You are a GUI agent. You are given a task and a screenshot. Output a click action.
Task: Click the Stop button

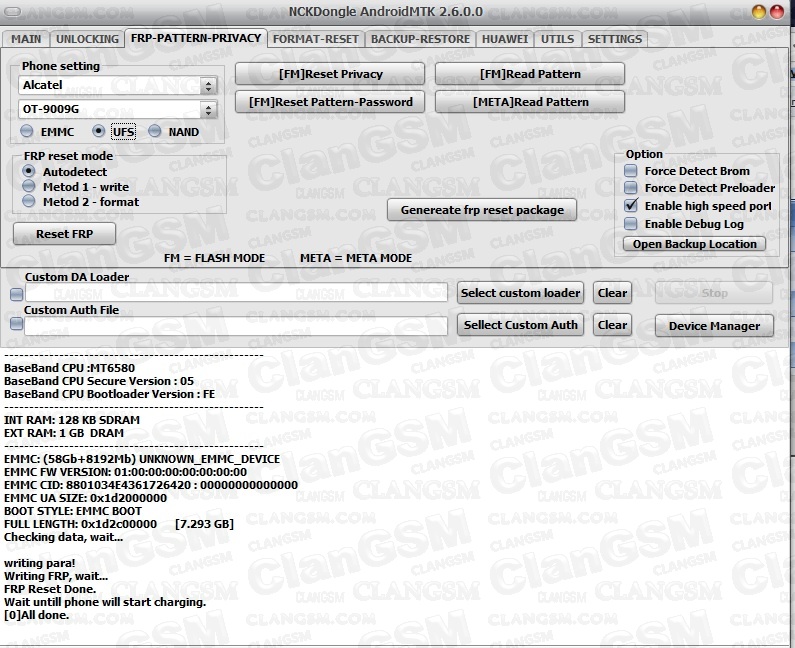pos(714,293)
